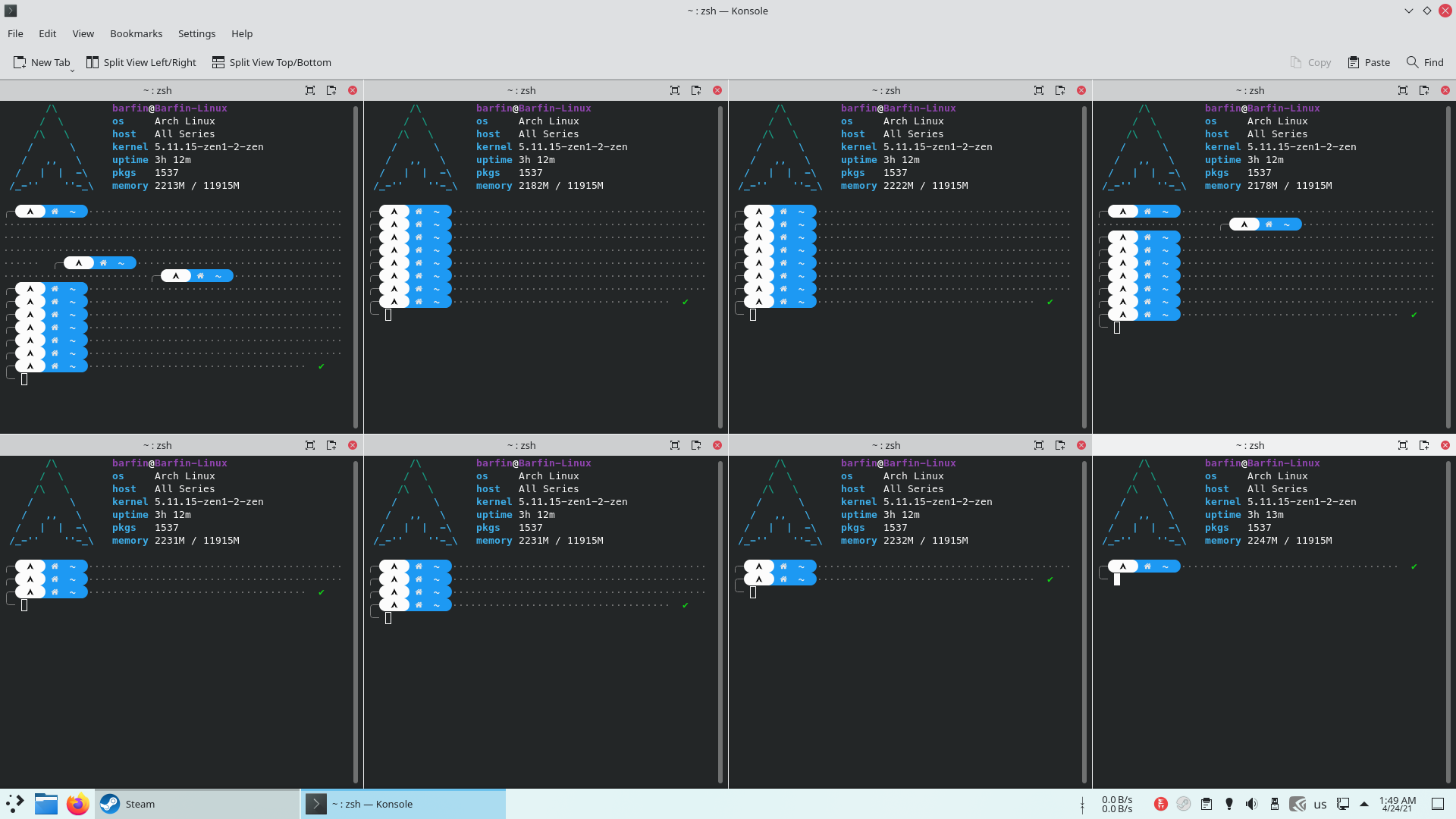Open the notifications lightbulb tray icon

click(1229, 804)
